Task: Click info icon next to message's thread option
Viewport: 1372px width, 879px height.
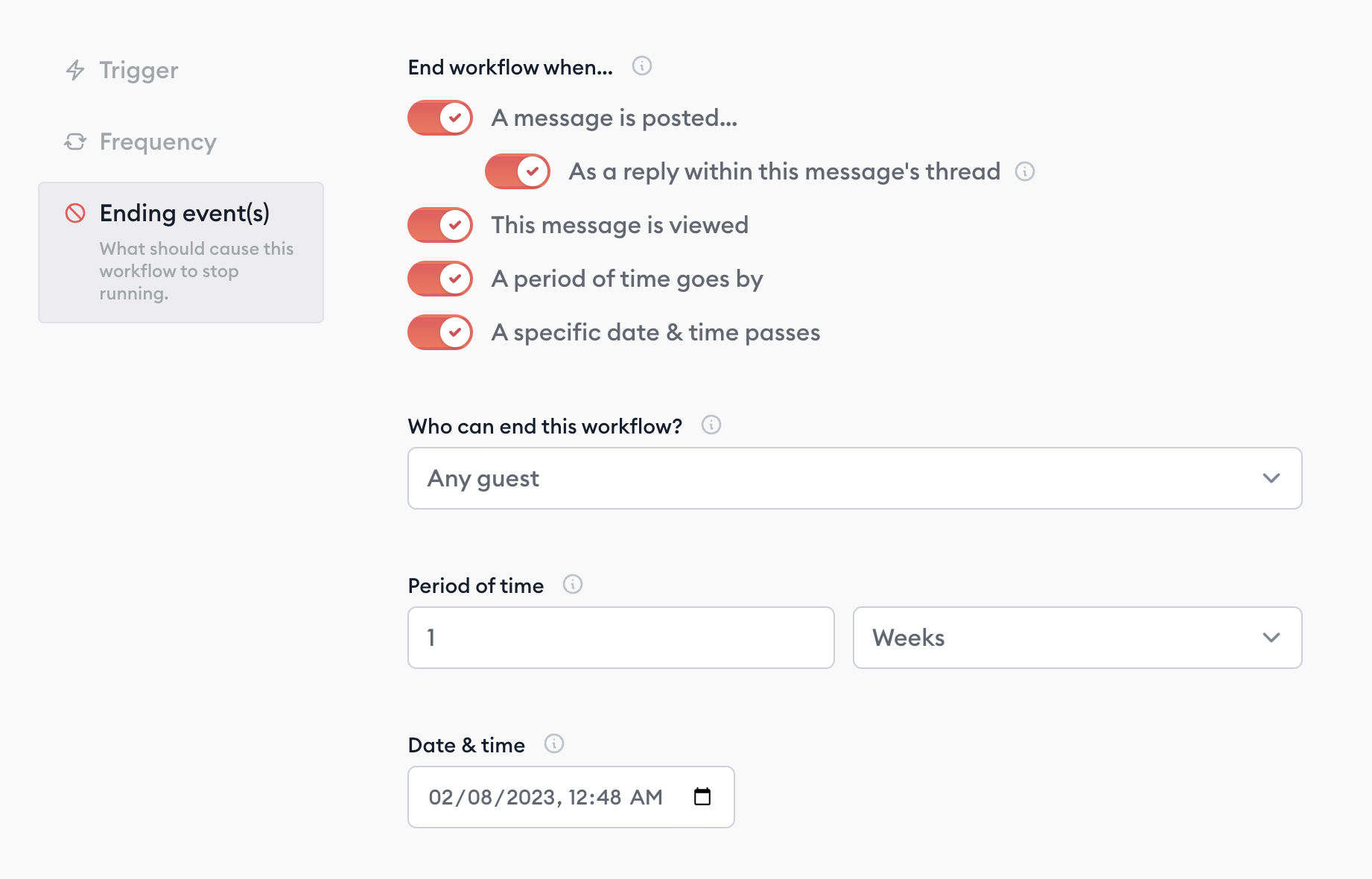Action: pyautogui.click(x=1025, y=171)
